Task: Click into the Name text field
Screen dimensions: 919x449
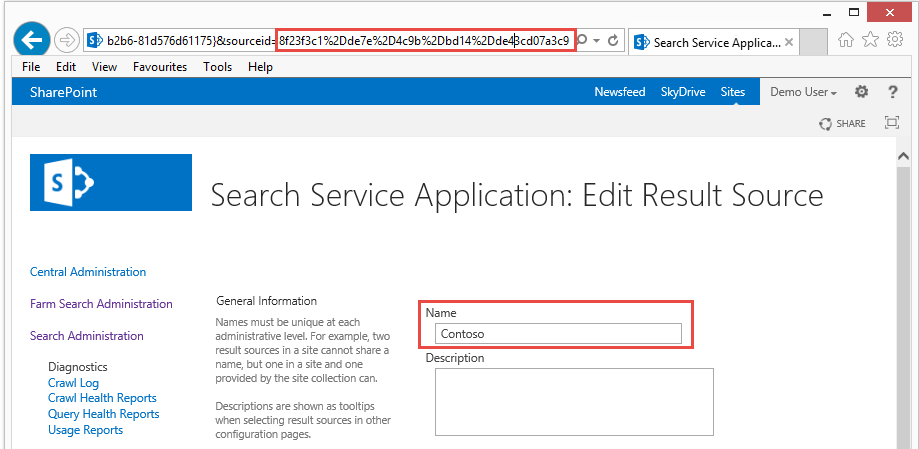Action: (558, 334)
